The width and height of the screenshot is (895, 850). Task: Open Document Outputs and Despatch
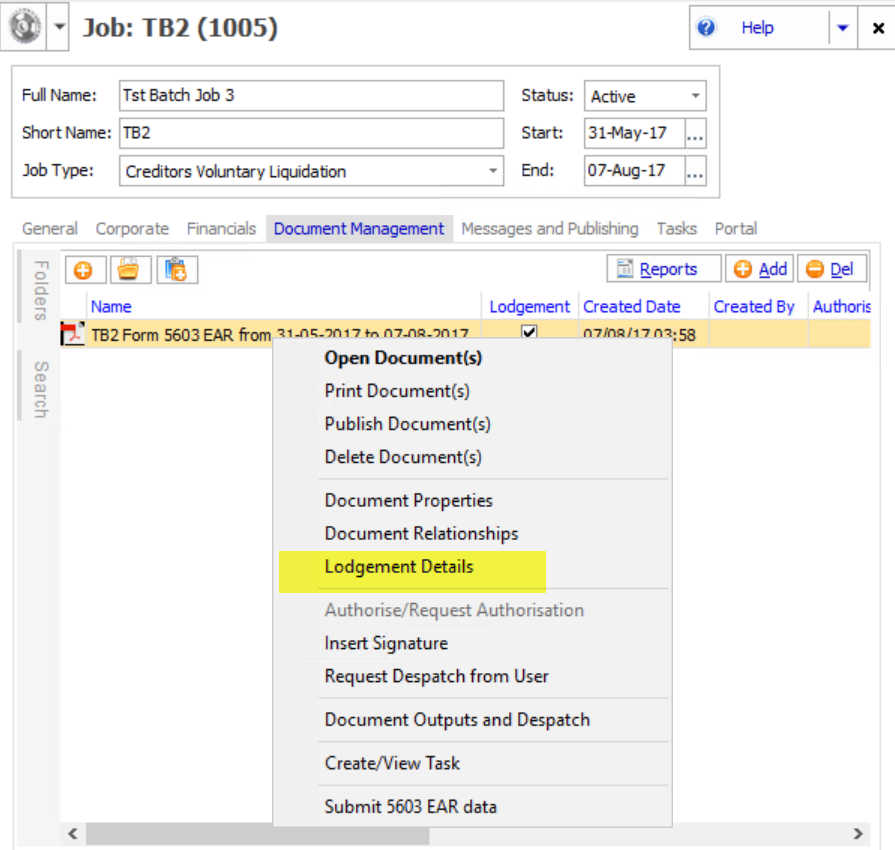[457, 720]
